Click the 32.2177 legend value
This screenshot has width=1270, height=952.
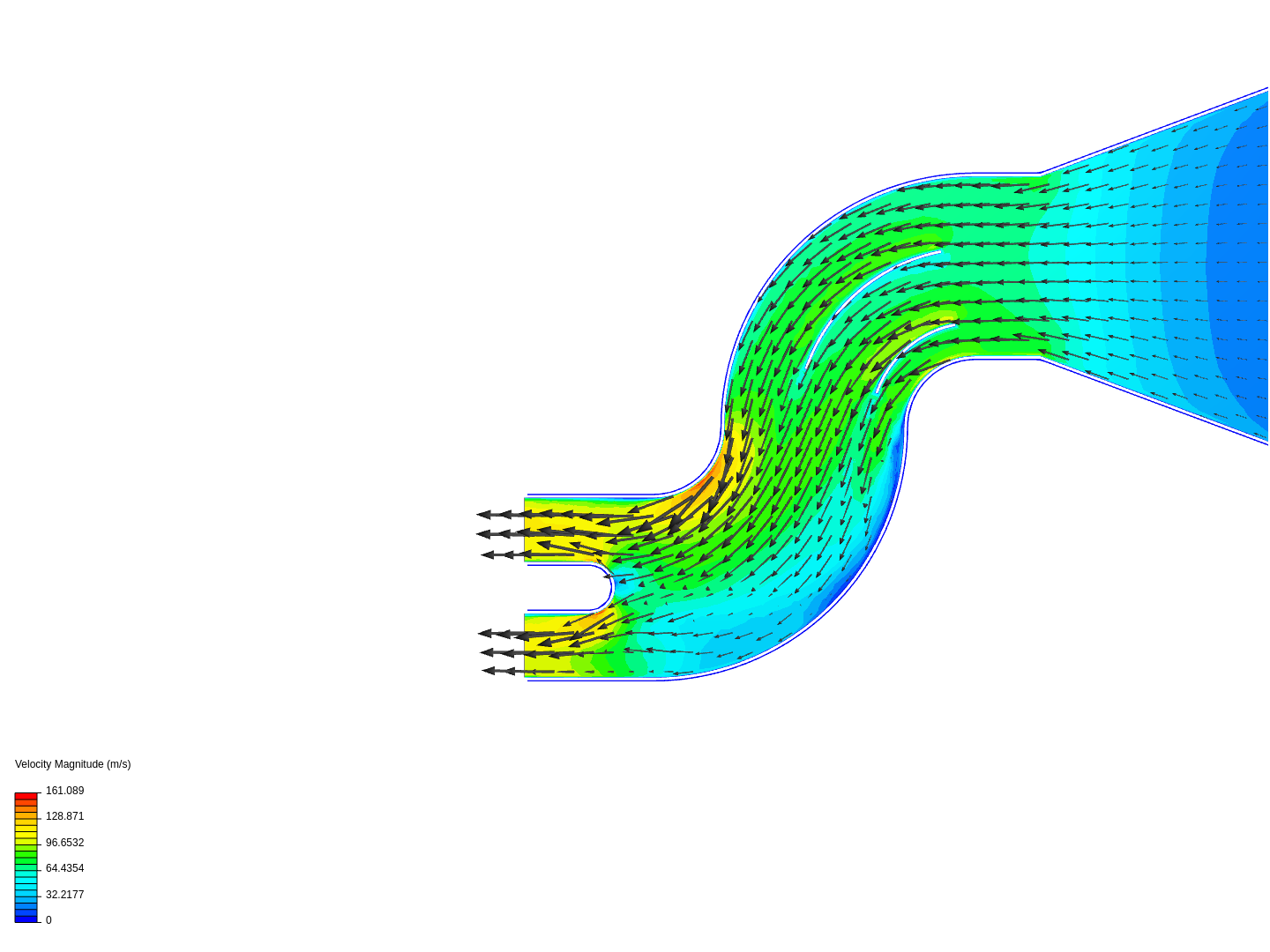click(64, 895)
